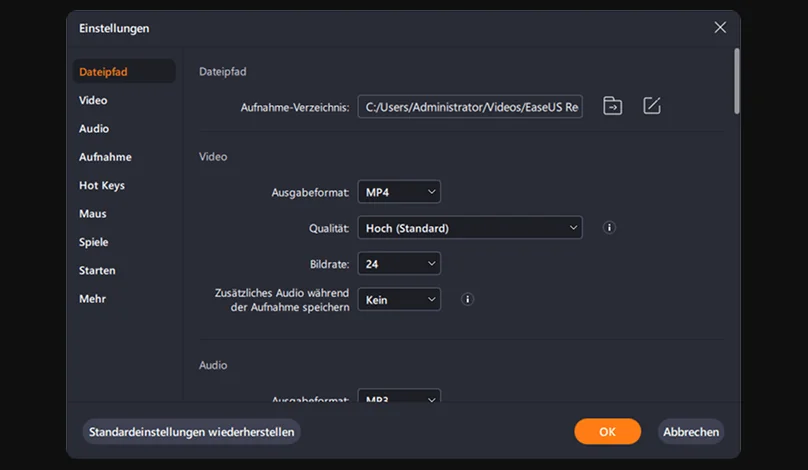Image resolution: width=808 pixels, height=470 pixels.
Task: Open the Maus settings section
Action: pos(93,214)
